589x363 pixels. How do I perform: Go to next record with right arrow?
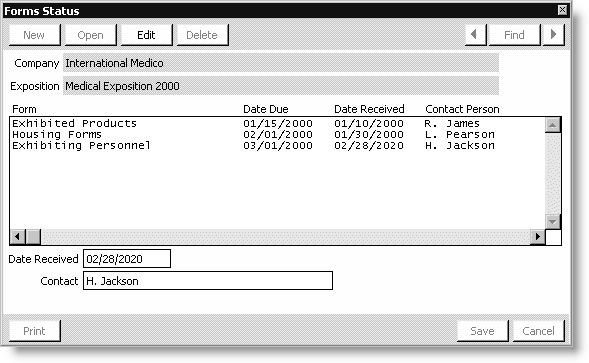553,35
